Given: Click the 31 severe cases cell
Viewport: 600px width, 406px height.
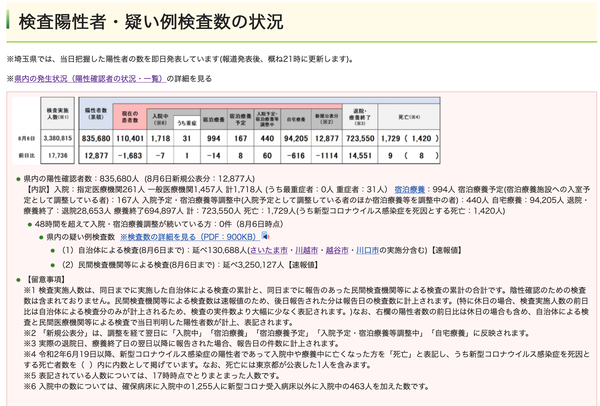Looking at the screenshot, I should tap(187, 139).
